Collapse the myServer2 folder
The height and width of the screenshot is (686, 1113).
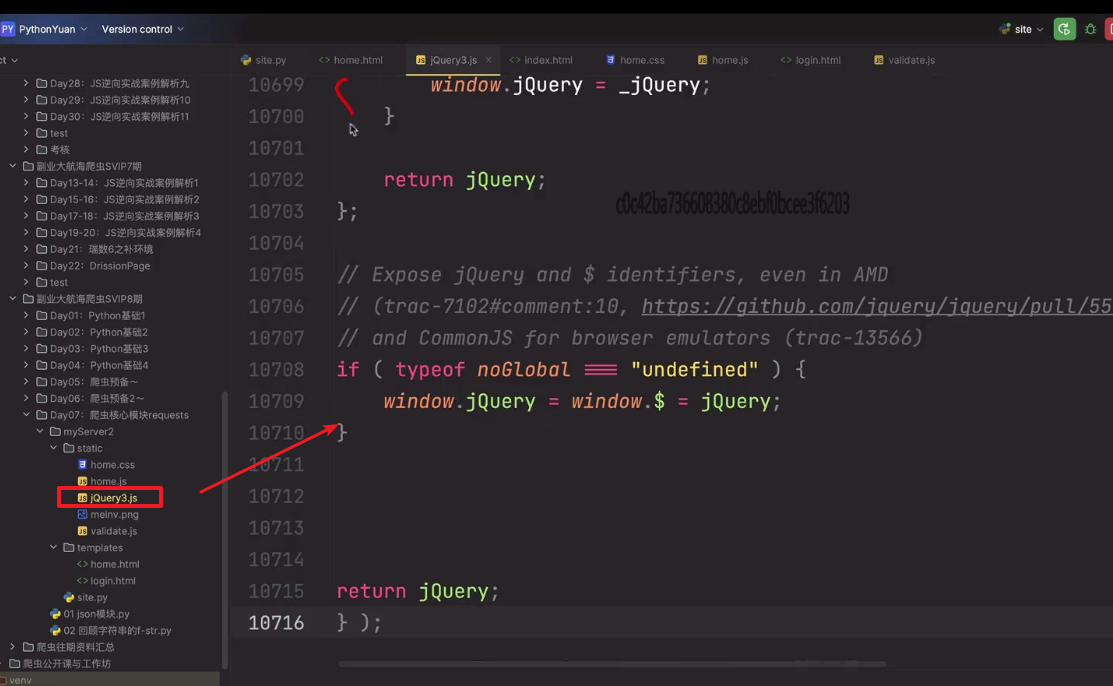[x=40, y=432]
